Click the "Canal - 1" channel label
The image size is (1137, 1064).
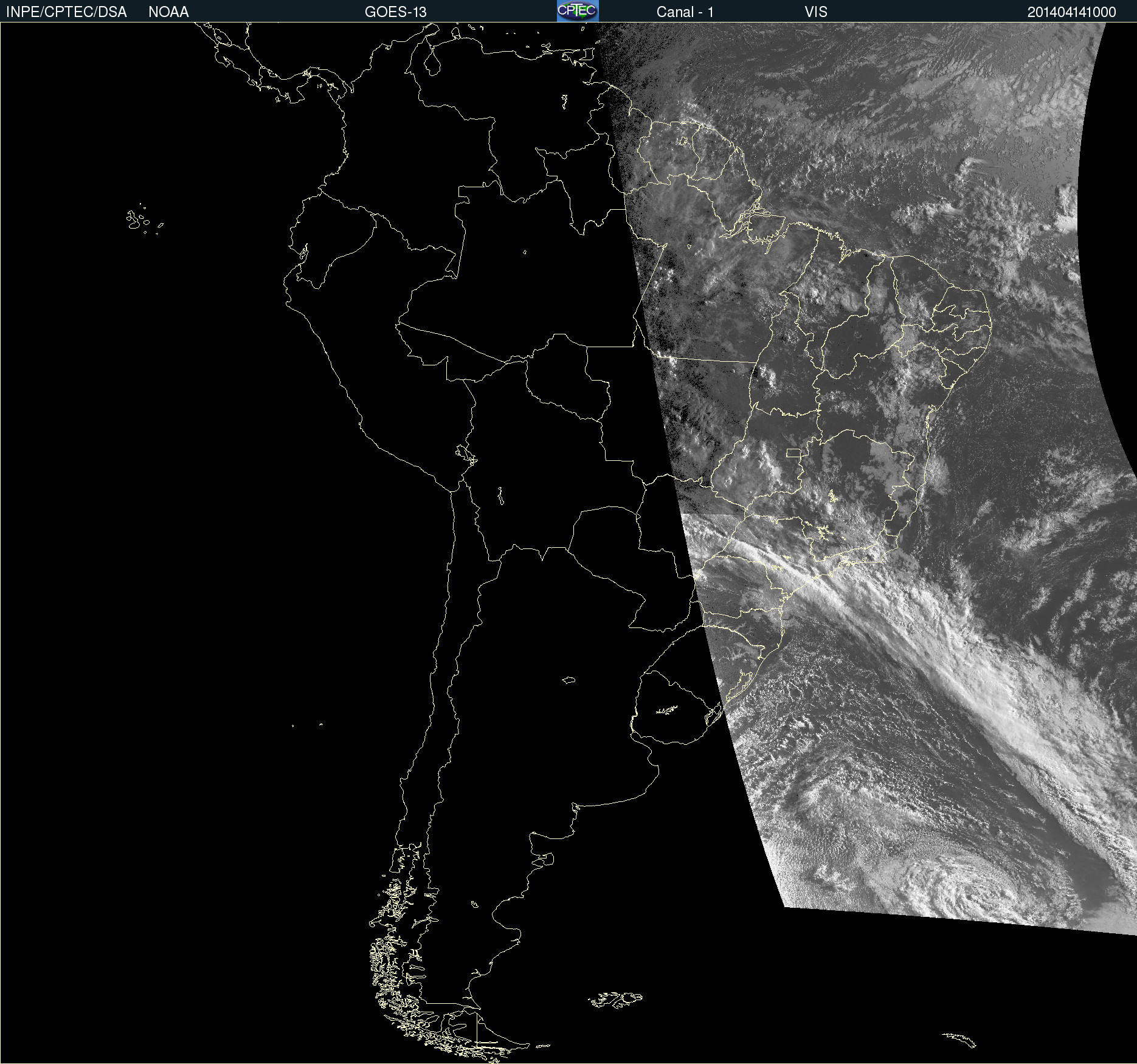[685, 12]
